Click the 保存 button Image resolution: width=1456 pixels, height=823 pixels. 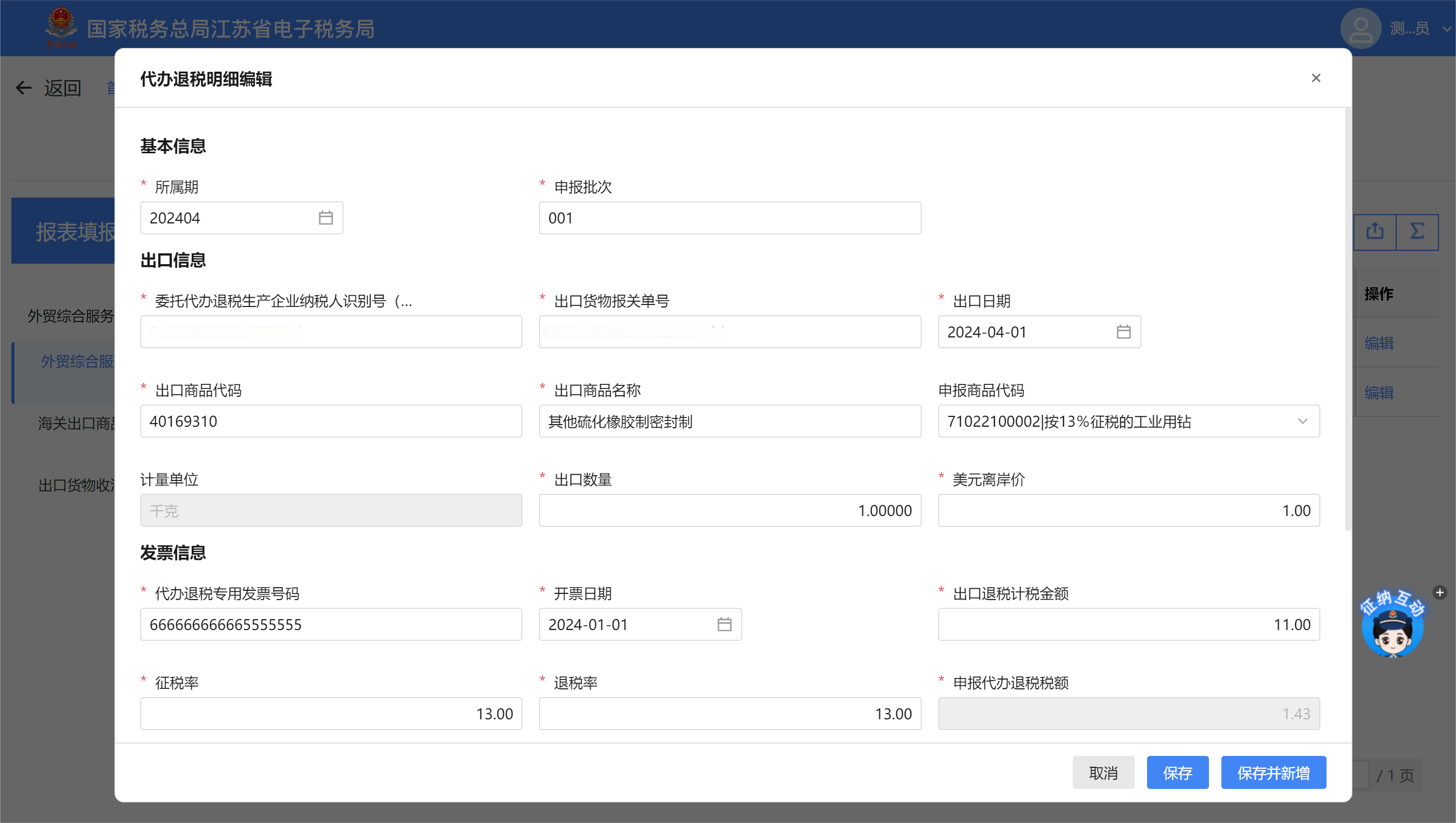point(1177,772)
